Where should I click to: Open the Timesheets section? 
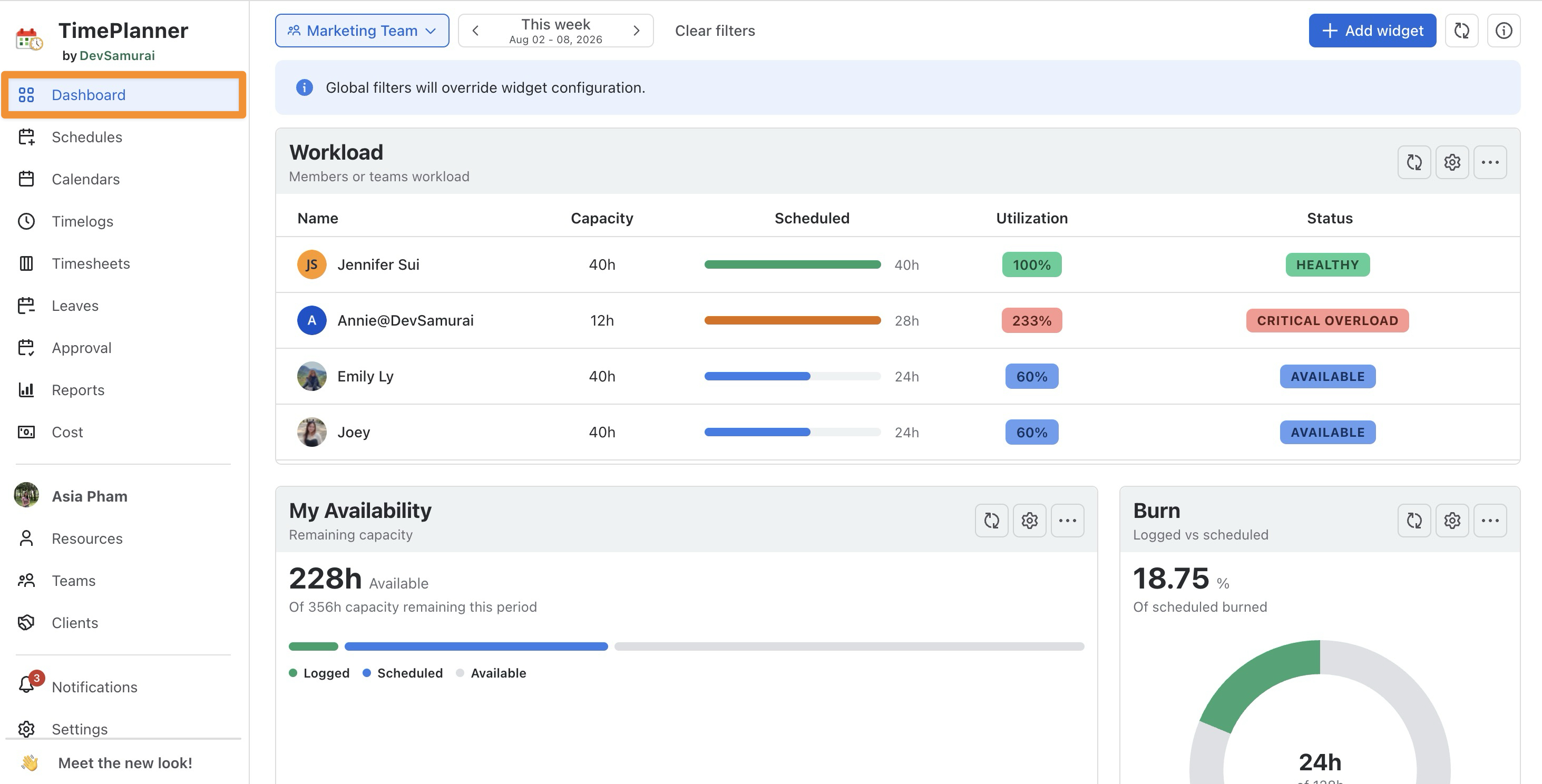pyautogui.click(x=91, y=263)
